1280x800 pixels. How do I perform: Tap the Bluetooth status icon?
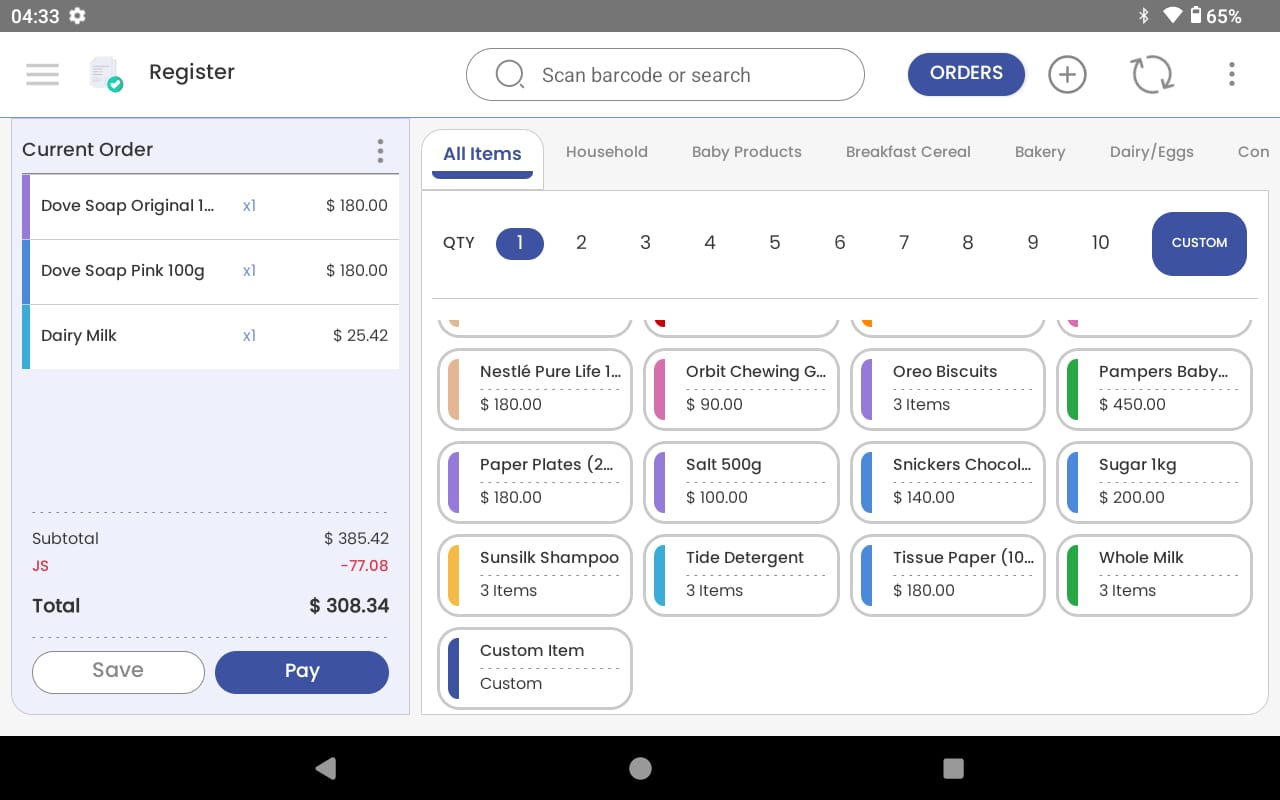click(x=1144, y=16)
